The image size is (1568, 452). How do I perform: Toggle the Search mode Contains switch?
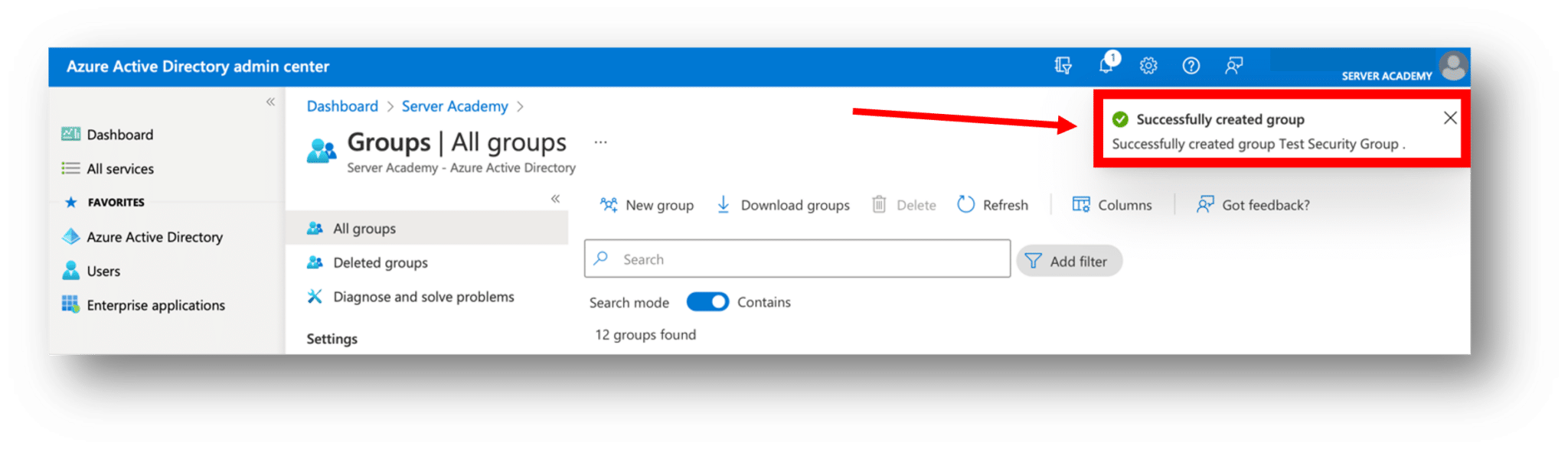(707, 302)
